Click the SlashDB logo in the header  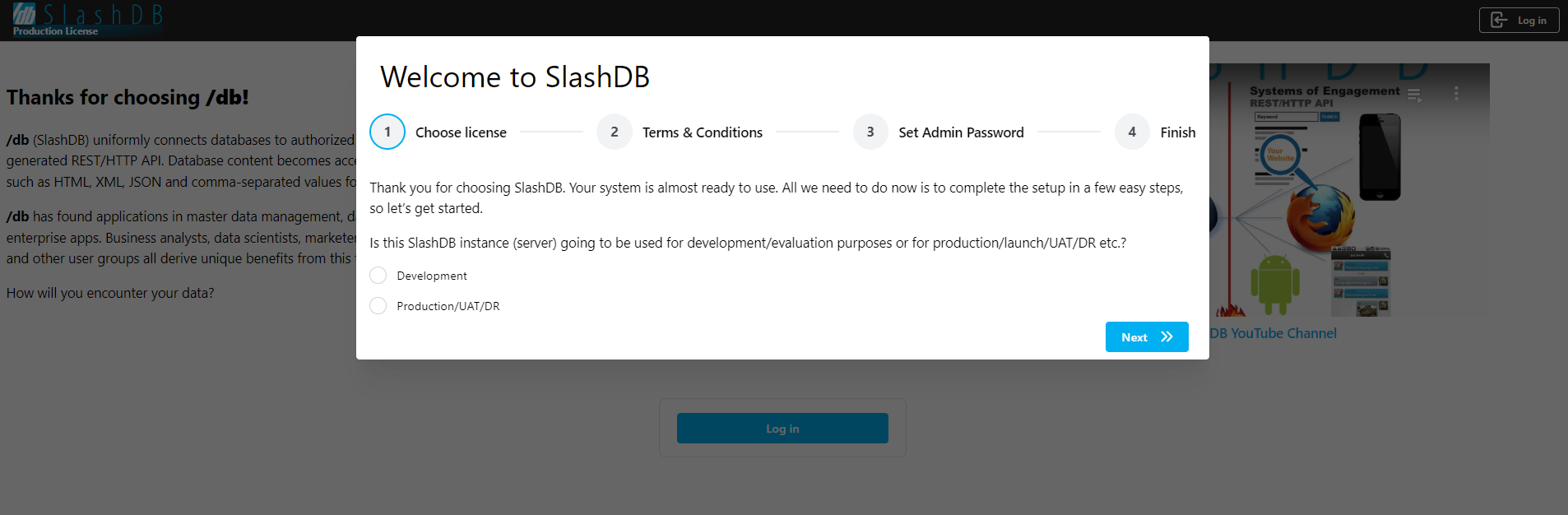[87, 14]
